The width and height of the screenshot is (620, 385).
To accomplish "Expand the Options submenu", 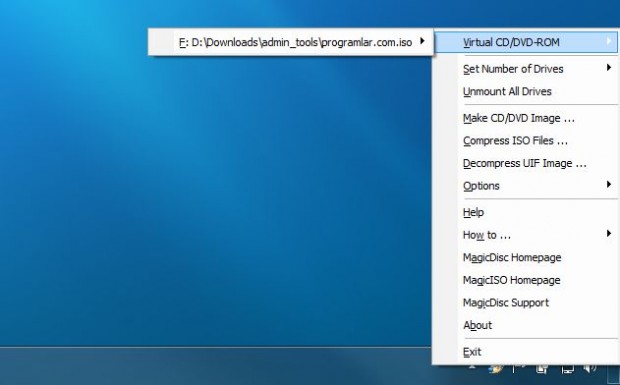I will pyautogui.click(x=526, y=186).
